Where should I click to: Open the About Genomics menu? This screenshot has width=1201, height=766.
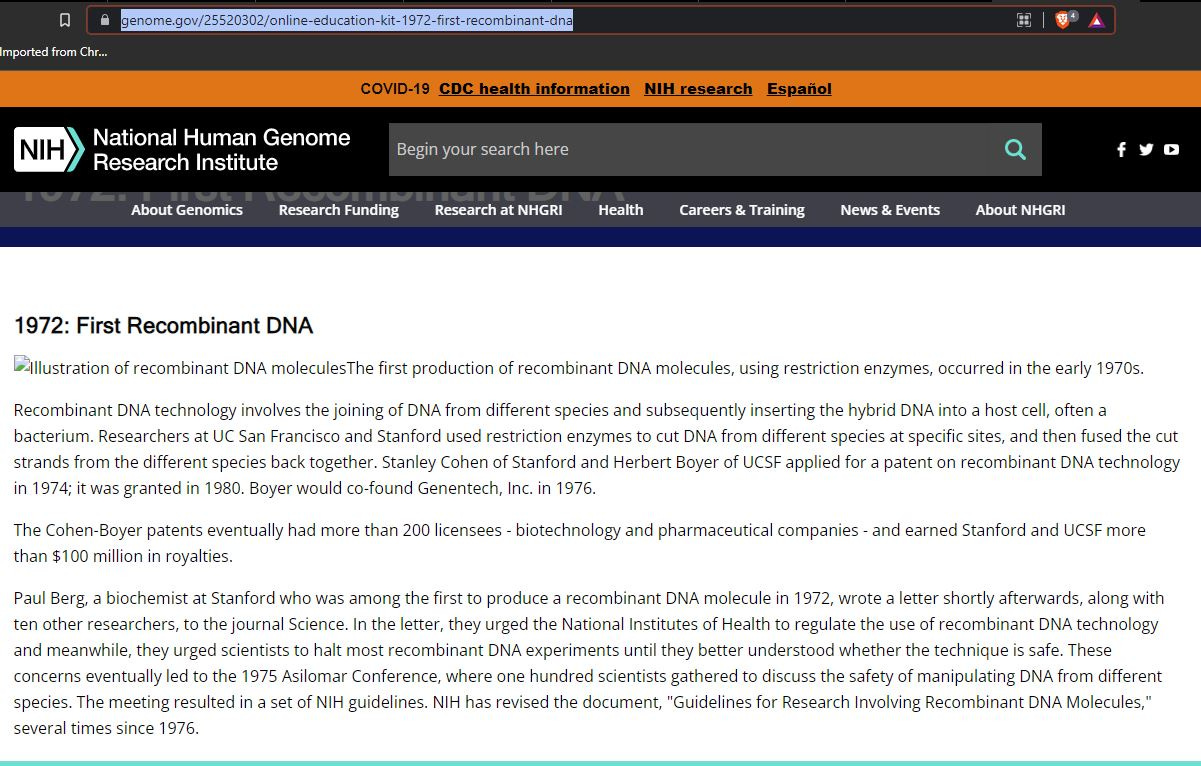187,210
